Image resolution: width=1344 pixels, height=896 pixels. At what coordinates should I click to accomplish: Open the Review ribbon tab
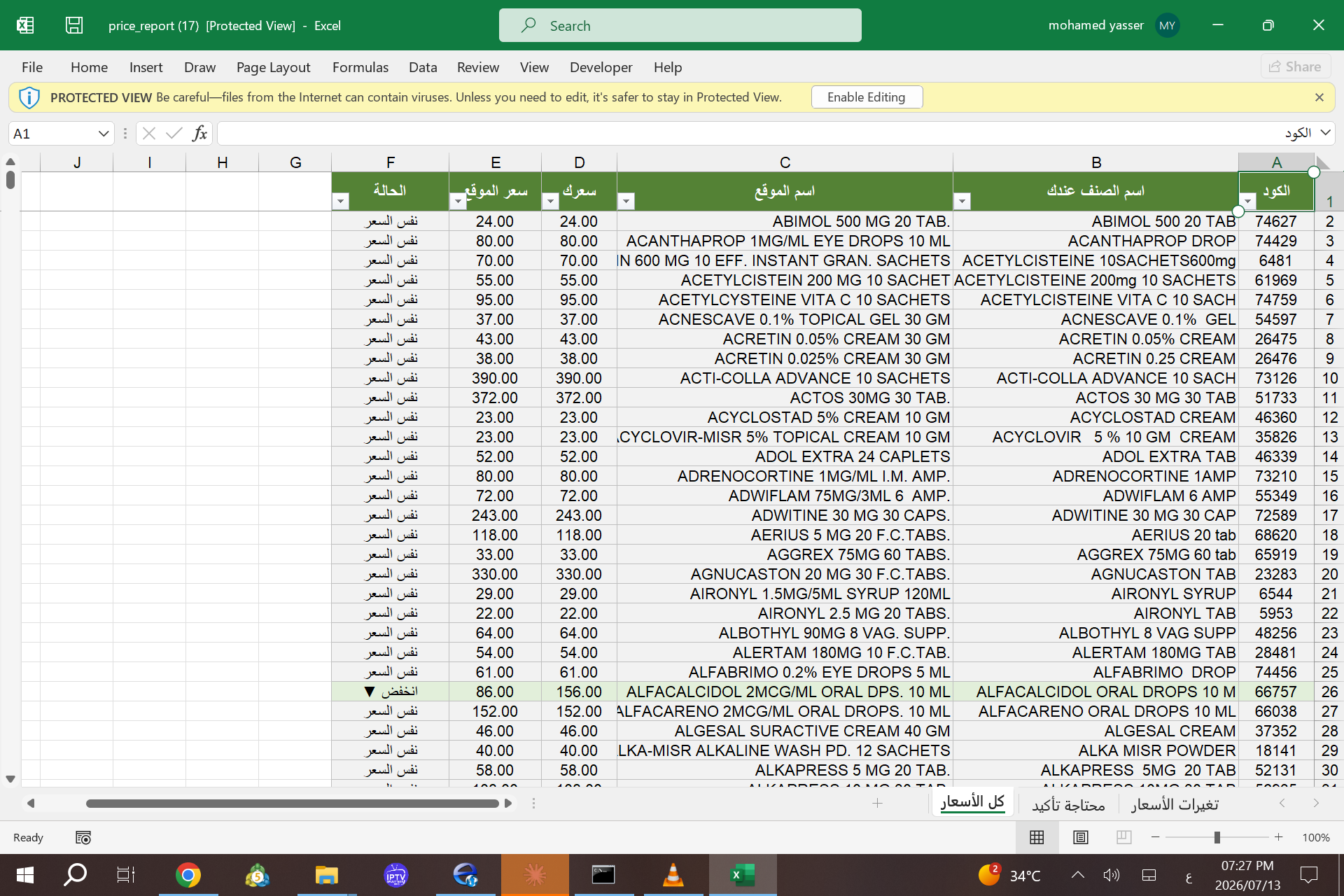point(478,67)
